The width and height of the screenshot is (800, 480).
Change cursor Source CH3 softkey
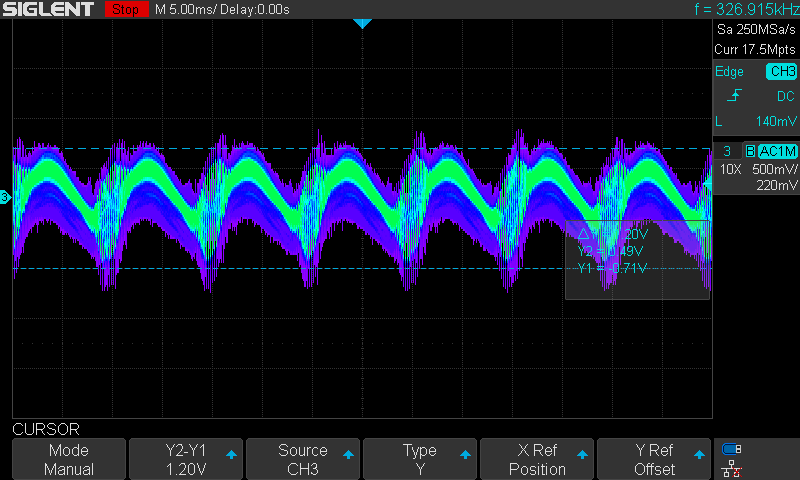click(303, 459)
